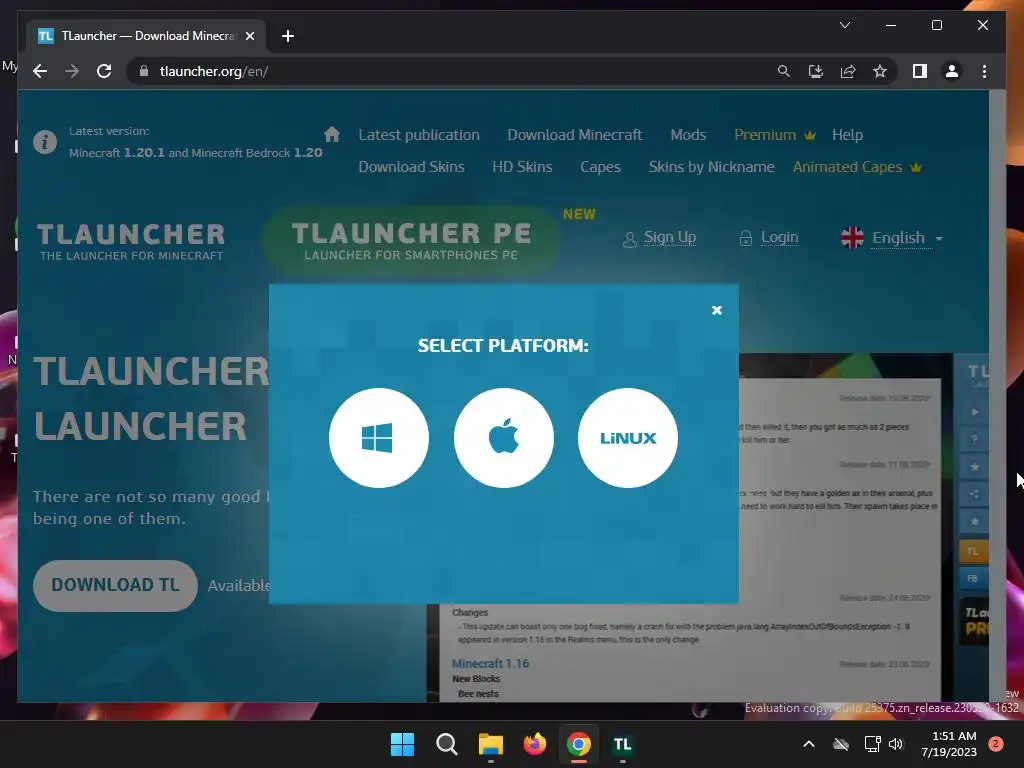Share this page via address bar icon
The height and width of the screenshot is (768, 1024).
[x=848, y=71]
